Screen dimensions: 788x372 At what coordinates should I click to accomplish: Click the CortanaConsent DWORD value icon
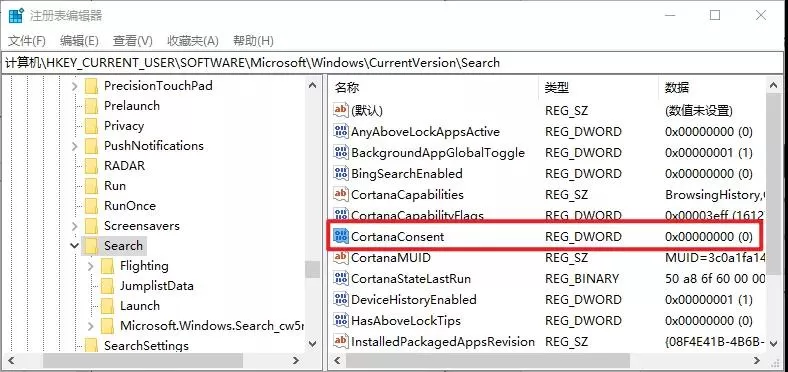click(x=341, y=236)
